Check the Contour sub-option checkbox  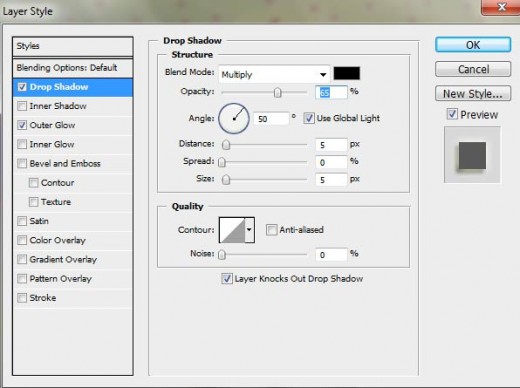coord(33,183)
